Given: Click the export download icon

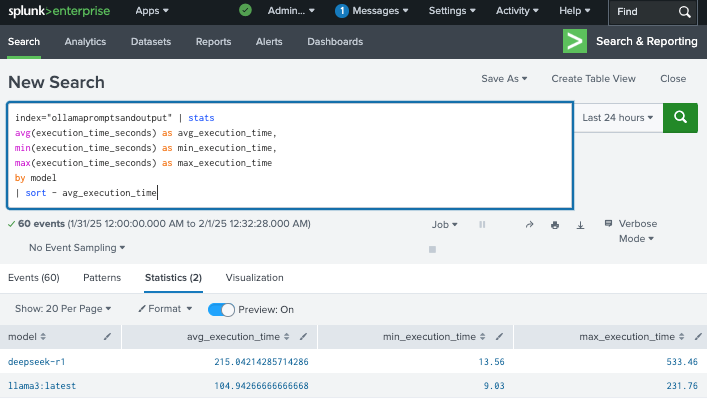Looking at the screenshot, I should pos(580,225).
